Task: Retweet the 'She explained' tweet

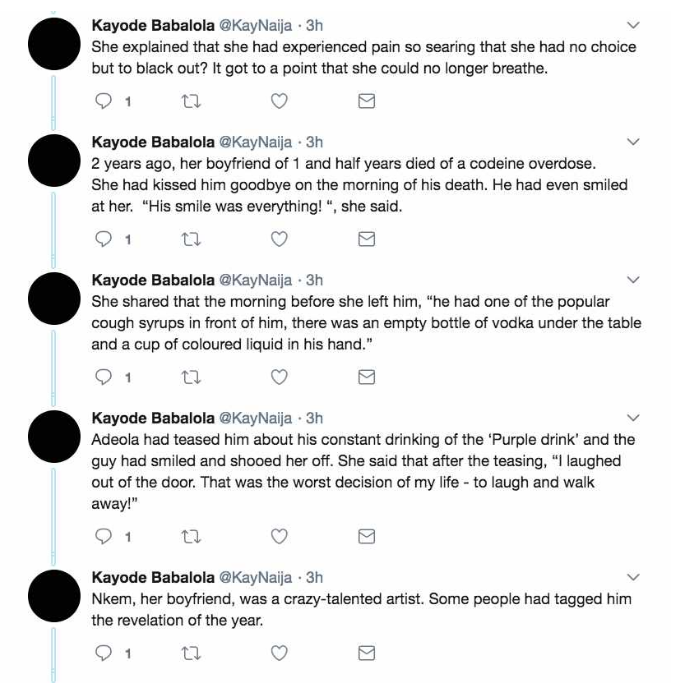Action: [191, 102]
